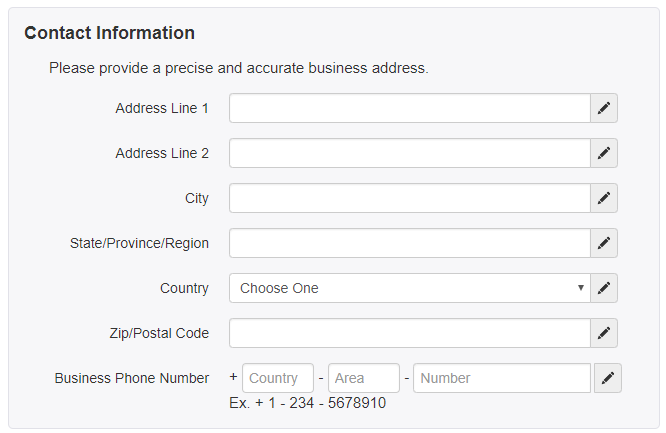Click the Business Phone Number label
The height and width of the screenshot is (433, 666).
pyautogui.click(x=132, y=378)
